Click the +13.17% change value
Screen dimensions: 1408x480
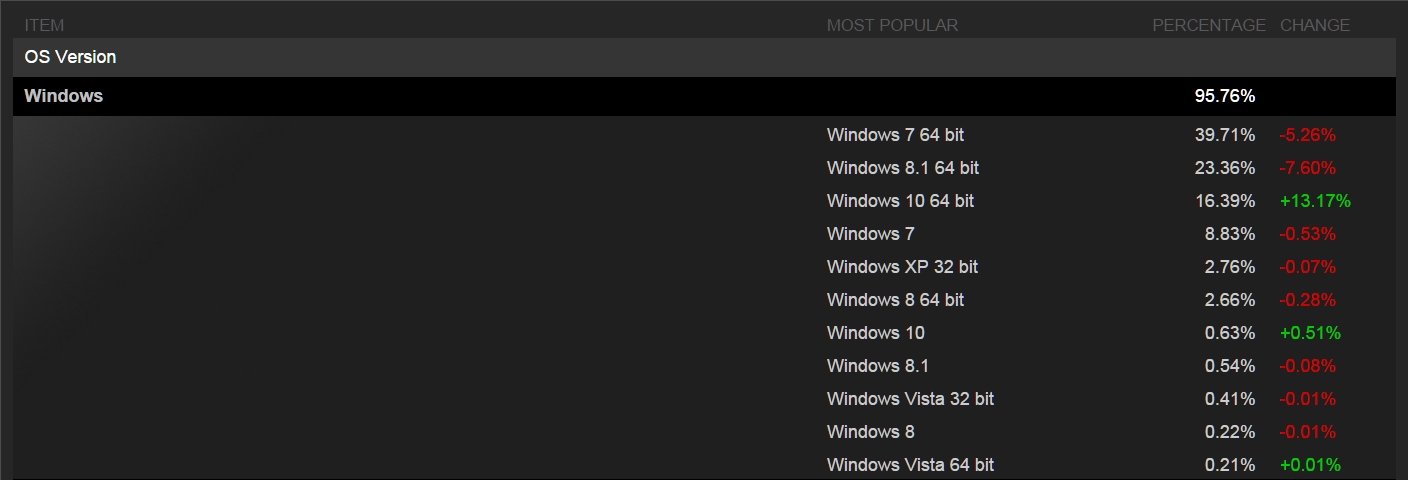point(1315,201)
